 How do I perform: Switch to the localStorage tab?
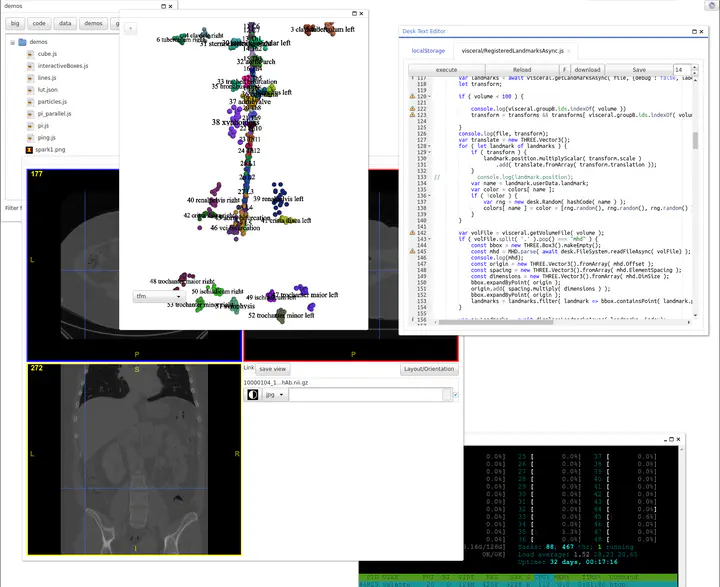click(x=427, y=50)
